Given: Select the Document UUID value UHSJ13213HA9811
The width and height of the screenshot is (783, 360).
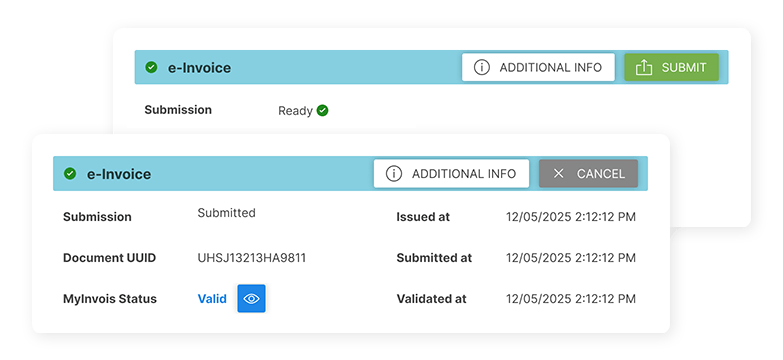Looking at the screenshot, I should click(x=252, y=258).
